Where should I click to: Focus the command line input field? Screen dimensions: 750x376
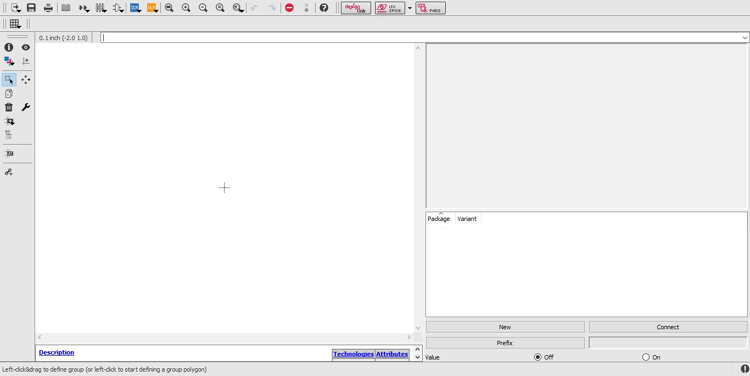pyautogui.click(x=420, y=37)
